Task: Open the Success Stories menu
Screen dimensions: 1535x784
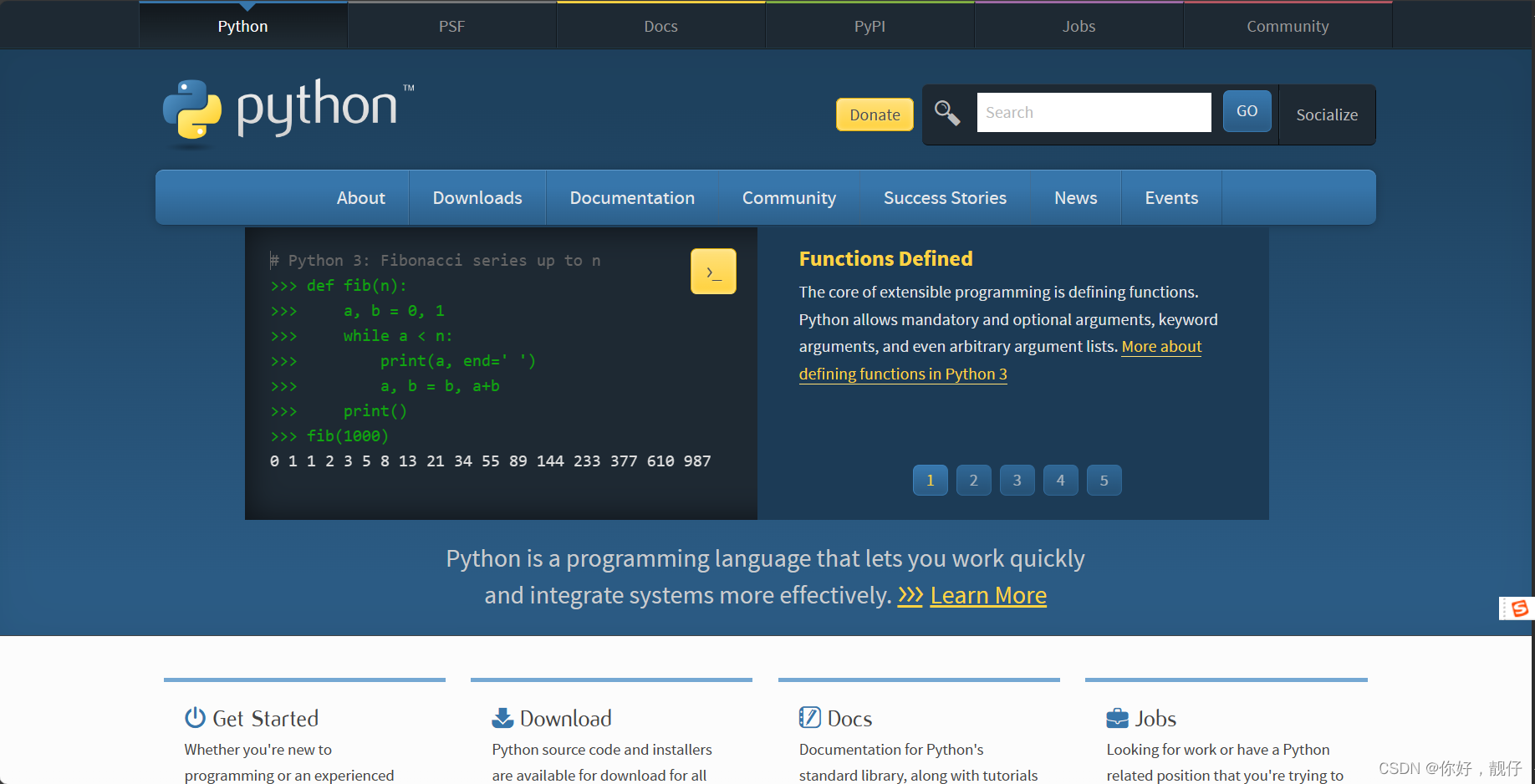Action: click(945, 197)
